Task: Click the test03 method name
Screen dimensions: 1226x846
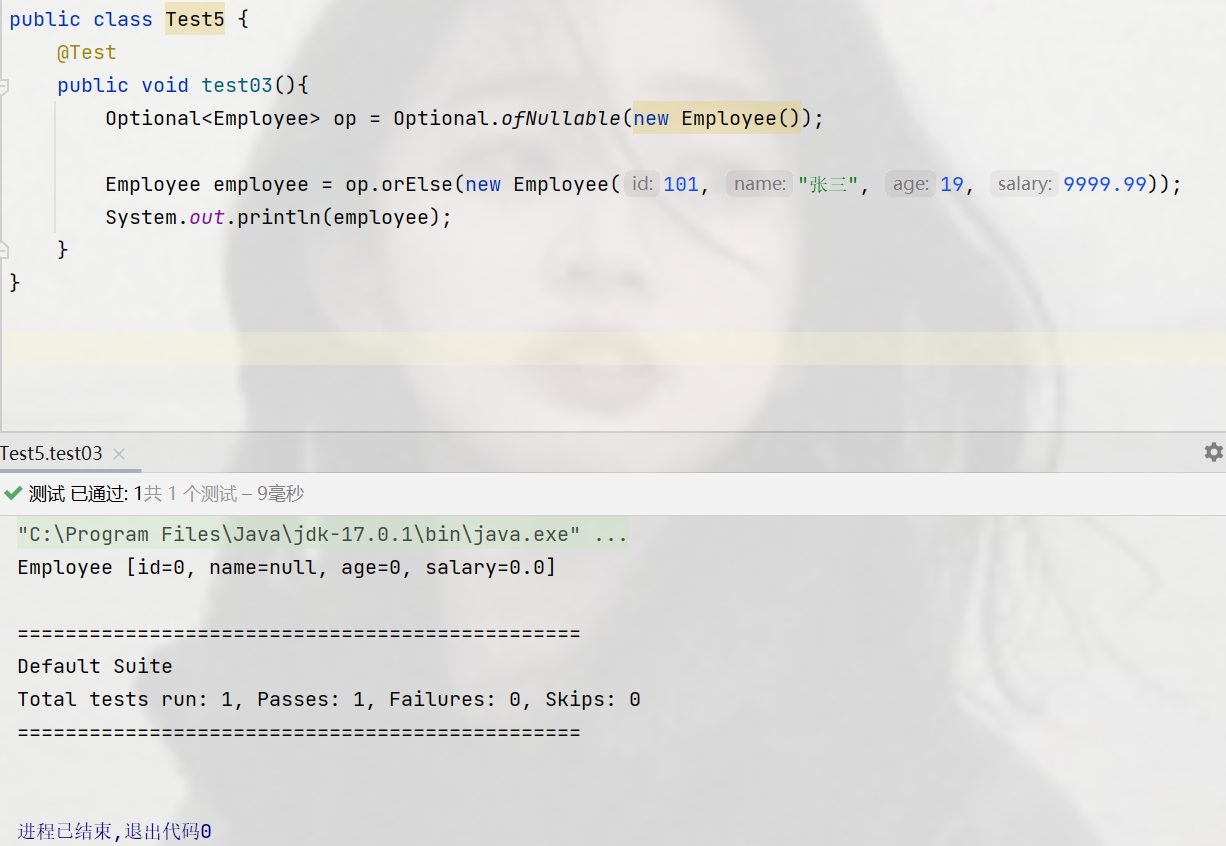Action: coord(237,86)
